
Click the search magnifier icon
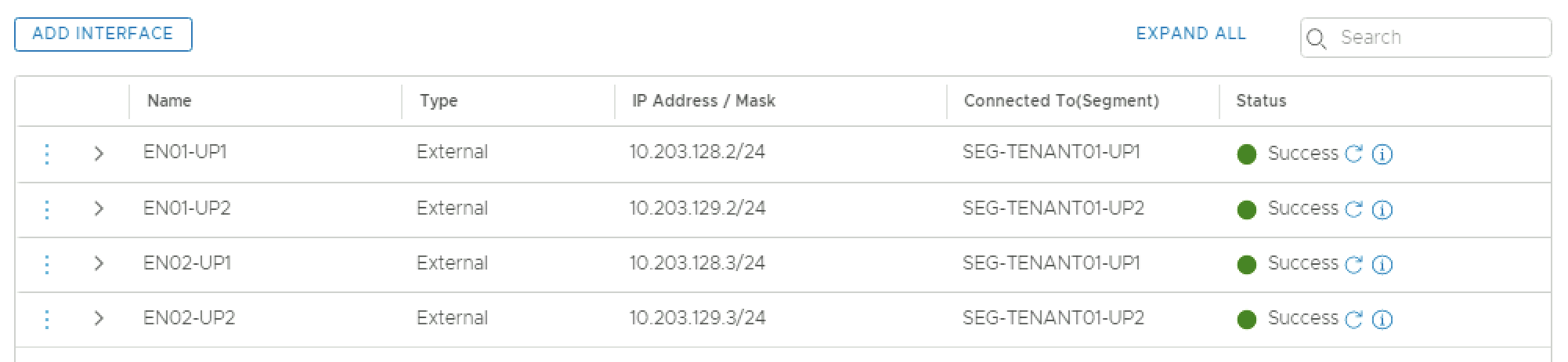[1317, 38]
